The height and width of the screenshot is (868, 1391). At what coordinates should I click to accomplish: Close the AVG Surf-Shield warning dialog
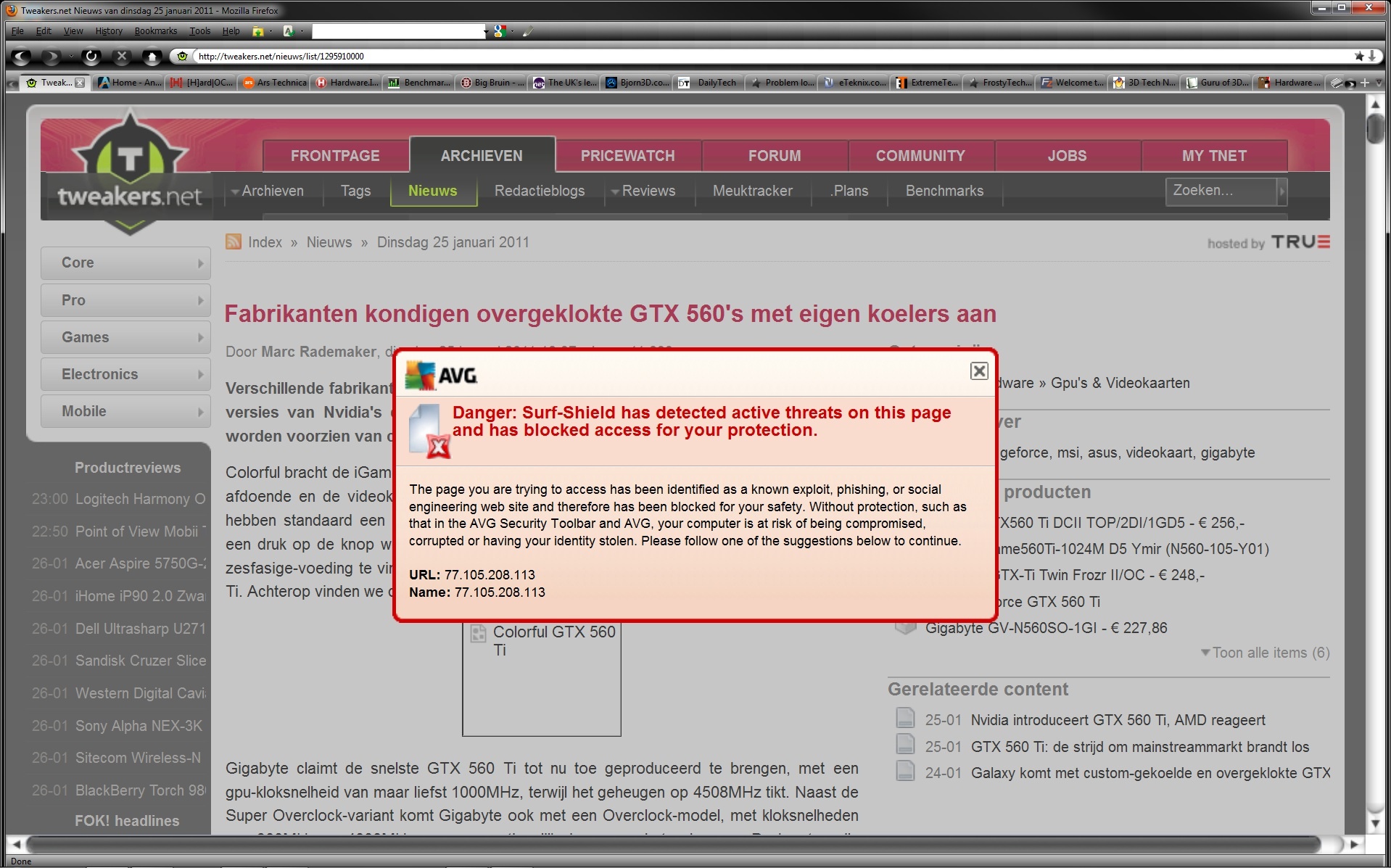[x=979, y=371]
